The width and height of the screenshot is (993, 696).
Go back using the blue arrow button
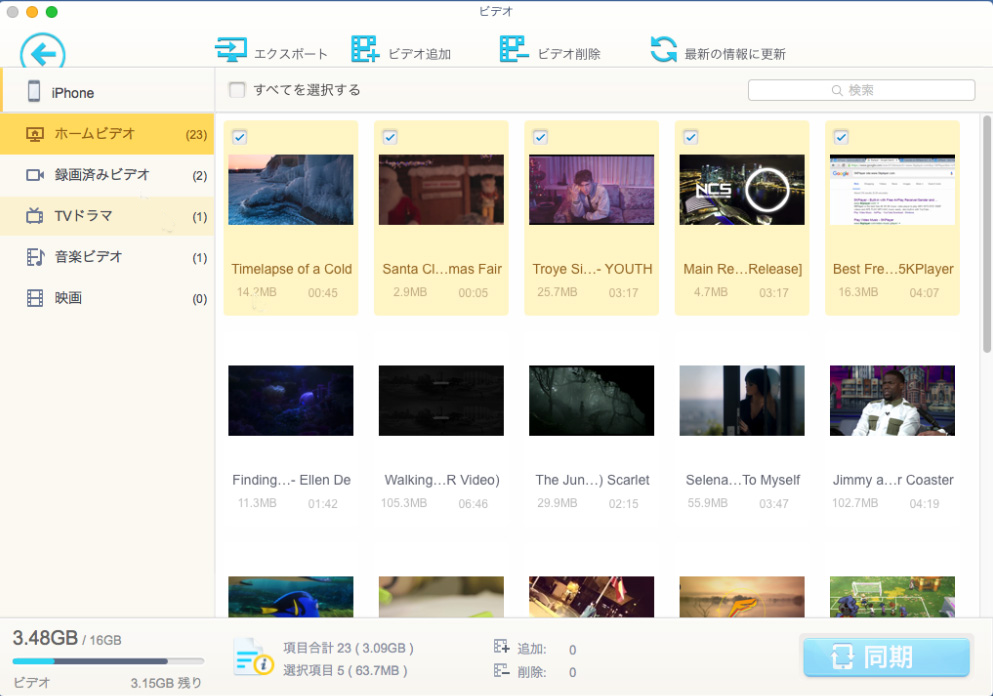coord(42,53)
